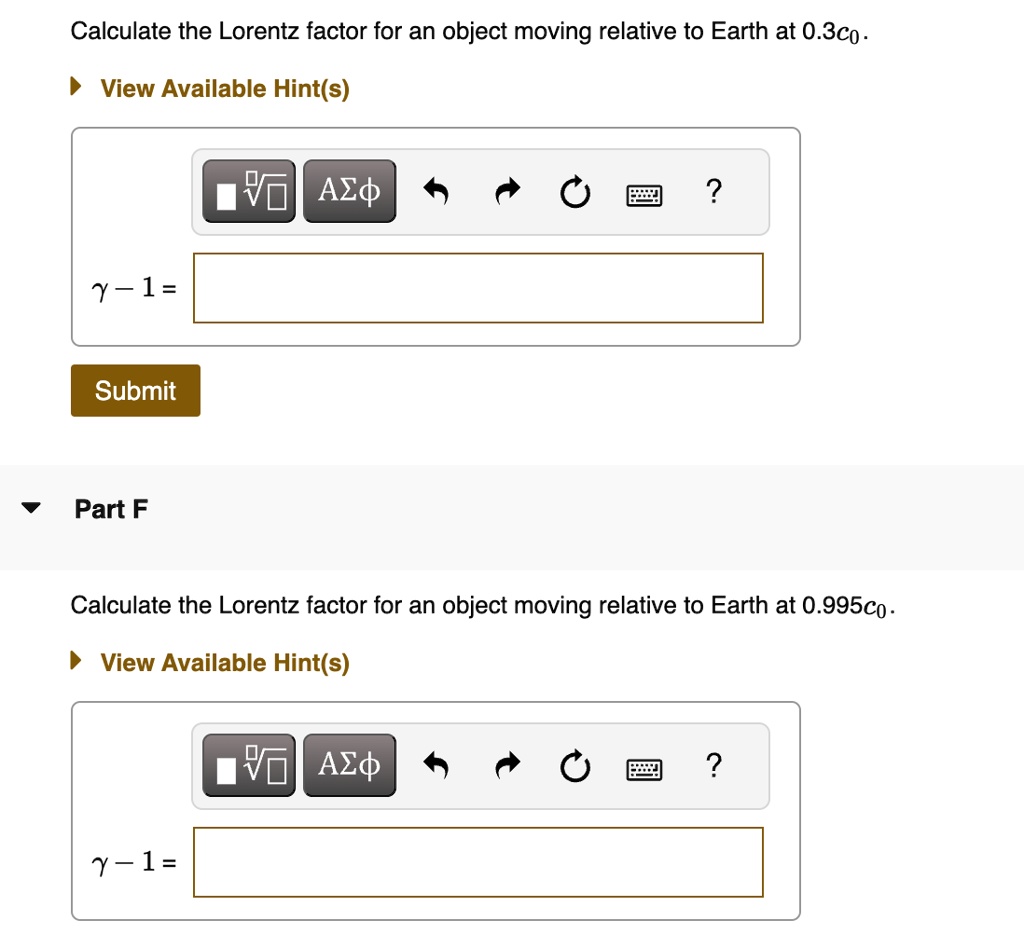Click the redo arrow in Part E editor
The width and height of the screenshot is (1024, 934).
(506, 190)
